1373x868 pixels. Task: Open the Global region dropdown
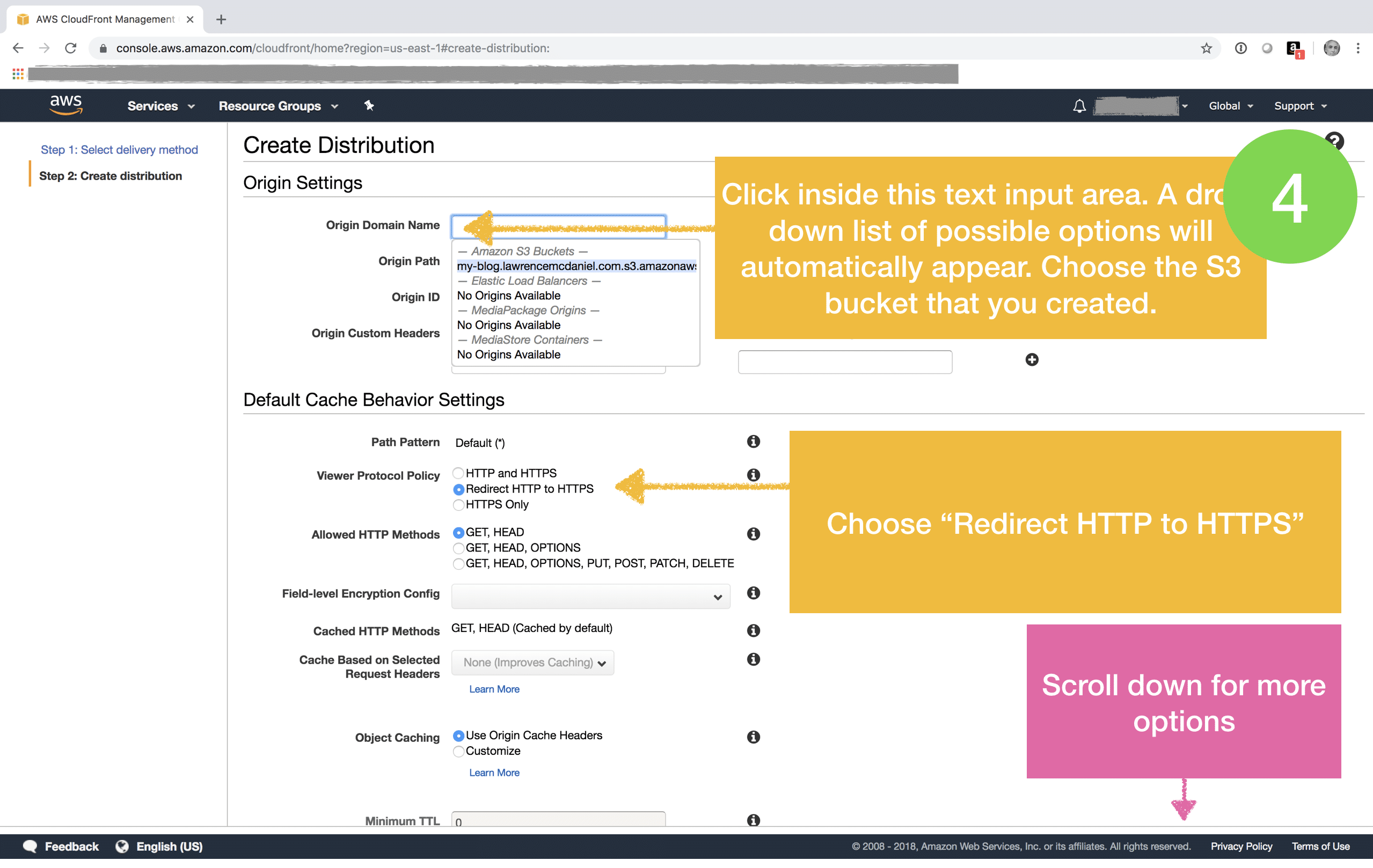point(1230,106)
